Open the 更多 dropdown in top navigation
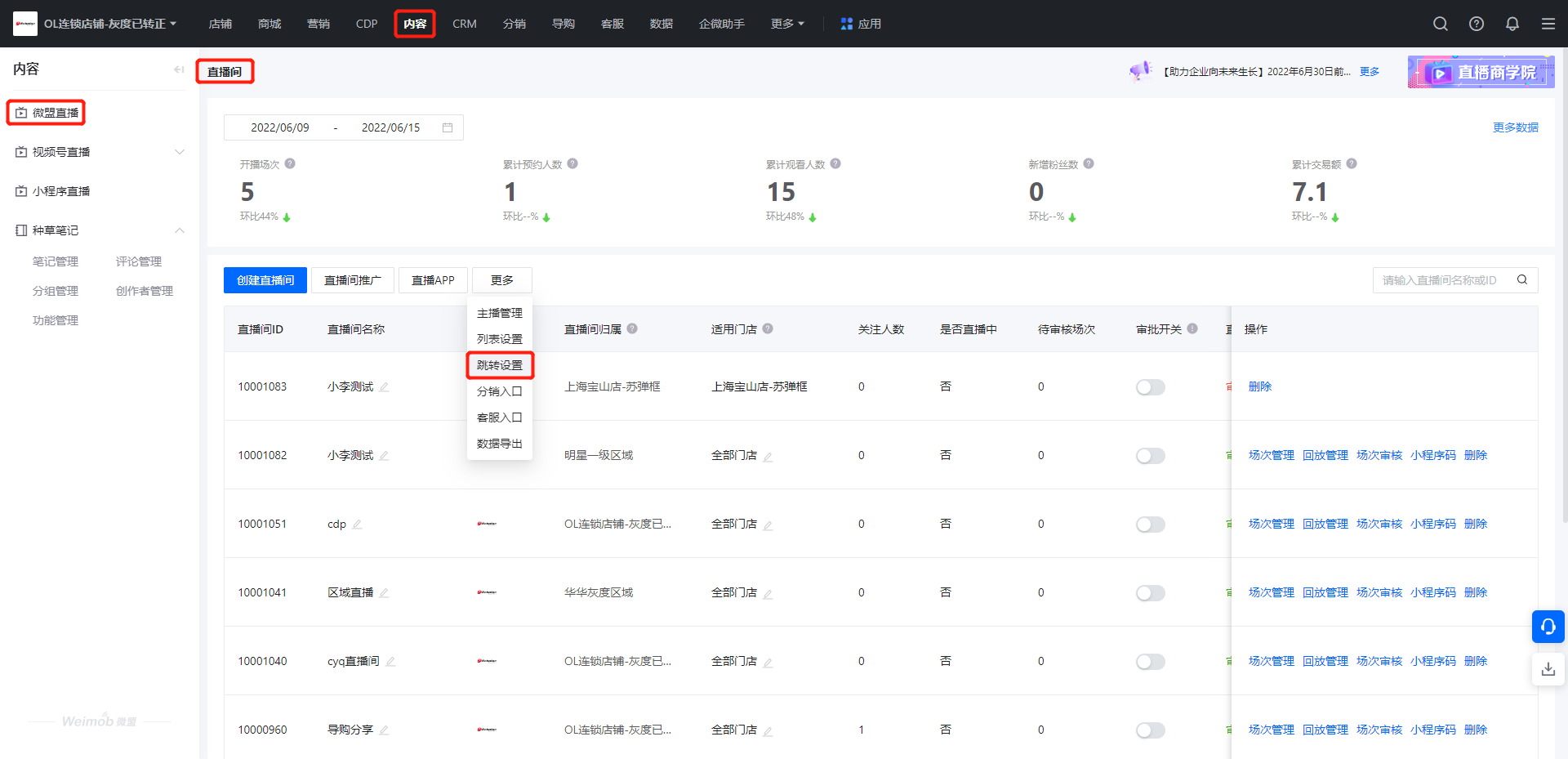This screenshot has height=759, width=1568. click(x=787, y=24)
